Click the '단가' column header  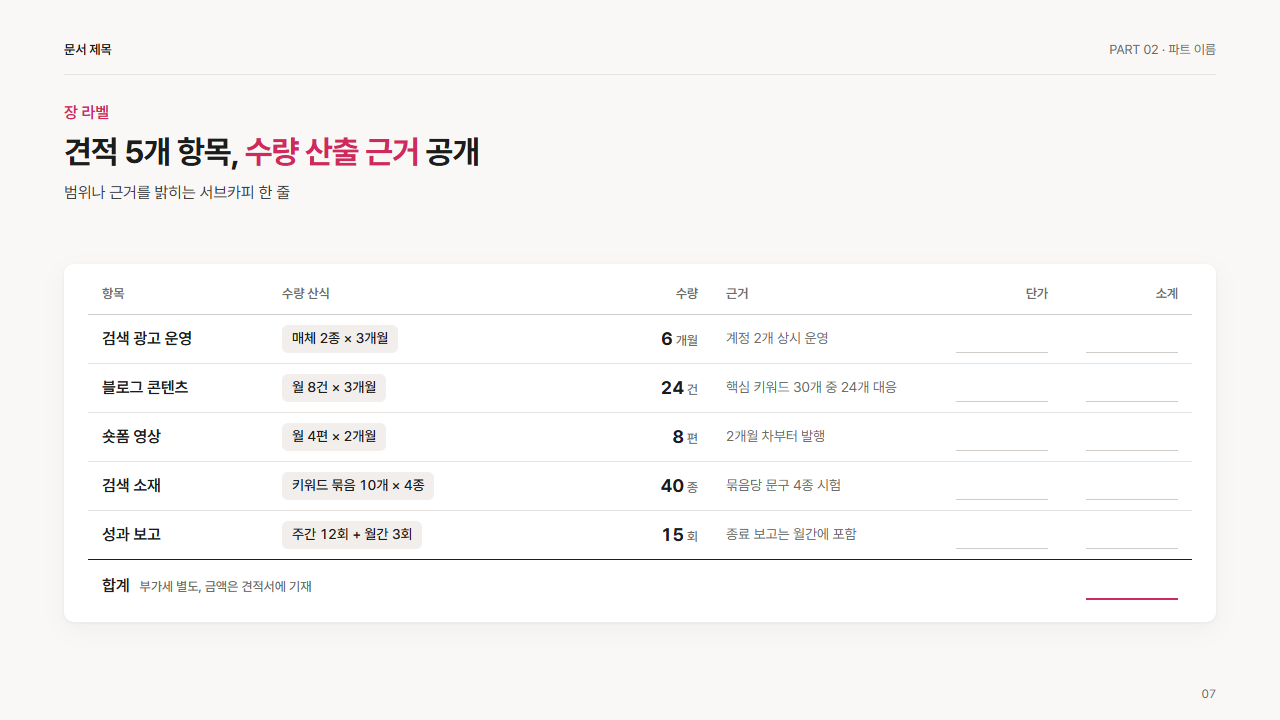(1037, 293)
